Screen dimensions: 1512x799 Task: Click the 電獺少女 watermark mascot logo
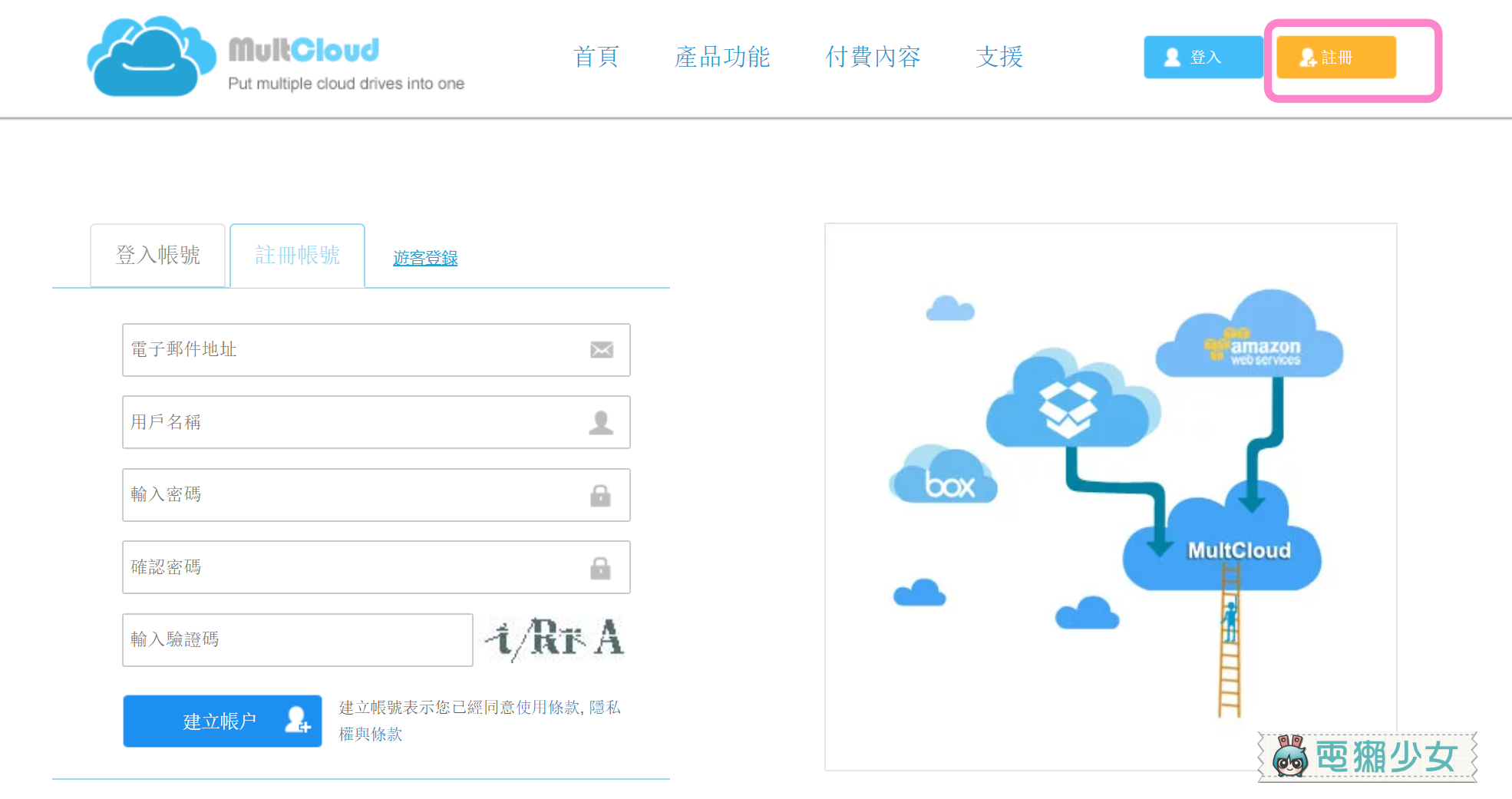point(1367,757)
